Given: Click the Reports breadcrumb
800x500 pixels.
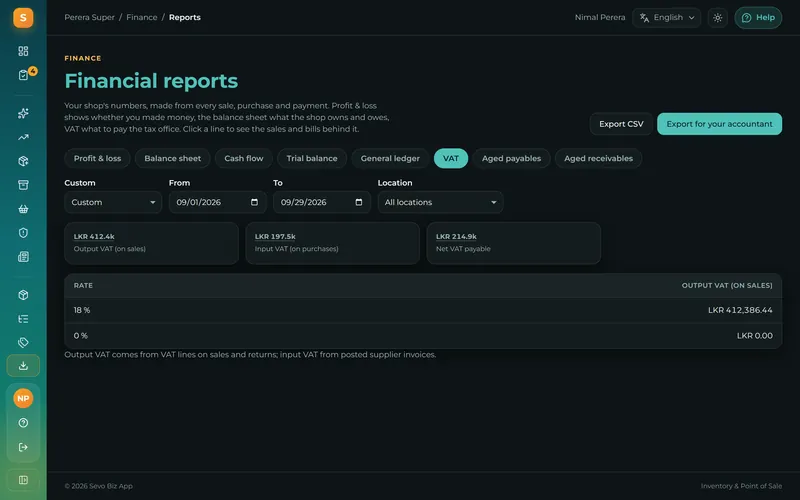Looking at the screenshot, I should [185, 17].
